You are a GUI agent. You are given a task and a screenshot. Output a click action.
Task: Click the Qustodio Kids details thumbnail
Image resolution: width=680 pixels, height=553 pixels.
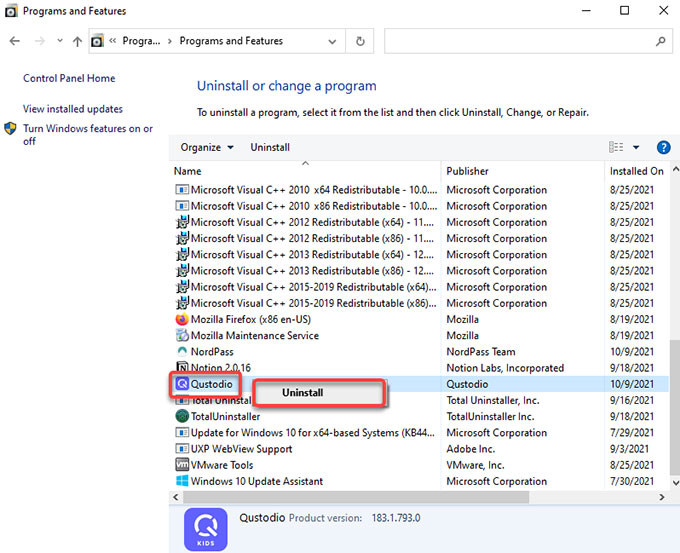coord(206,529)
